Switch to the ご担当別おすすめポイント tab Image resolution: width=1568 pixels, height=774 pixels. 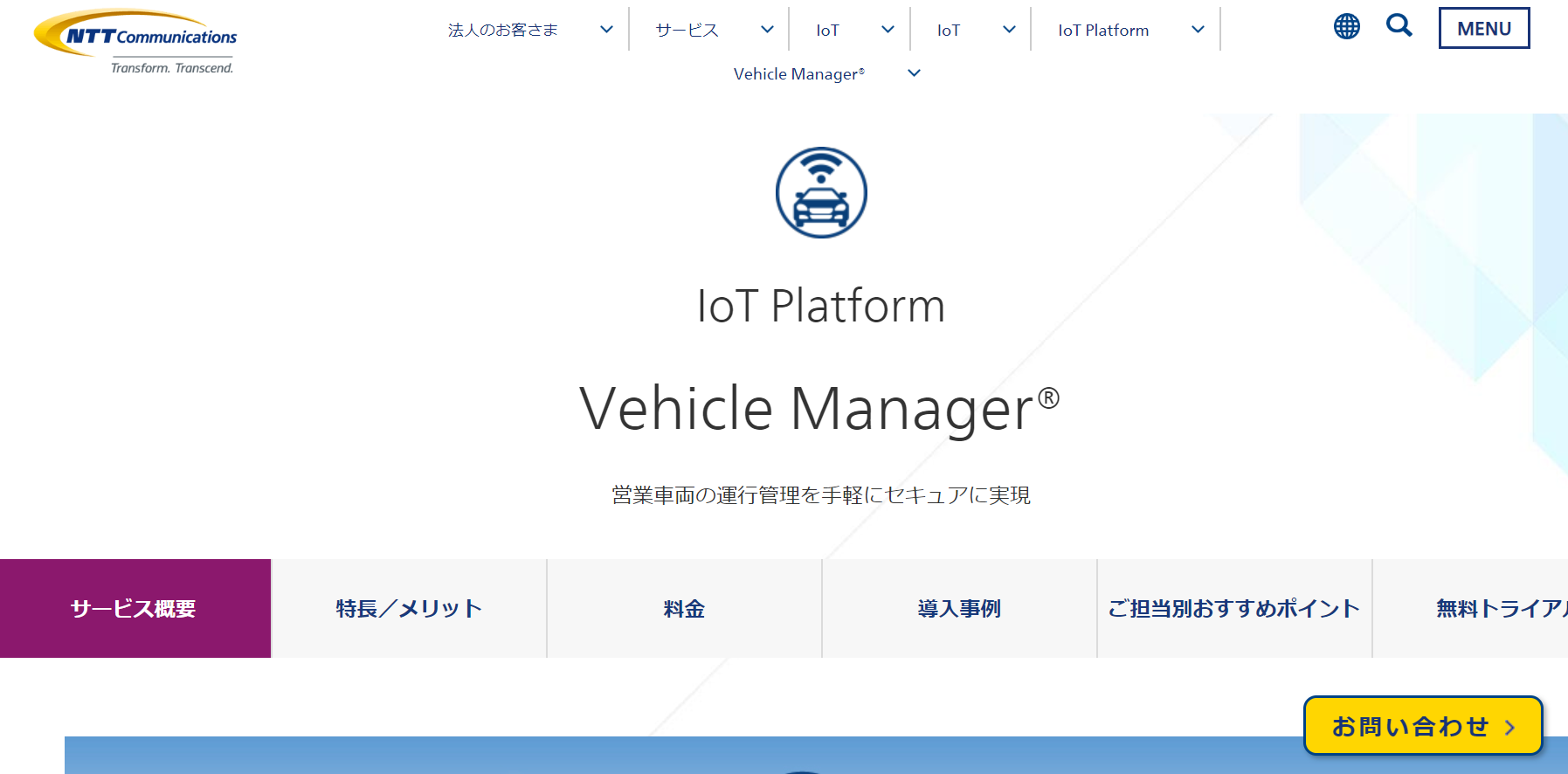coord(1234,608)
